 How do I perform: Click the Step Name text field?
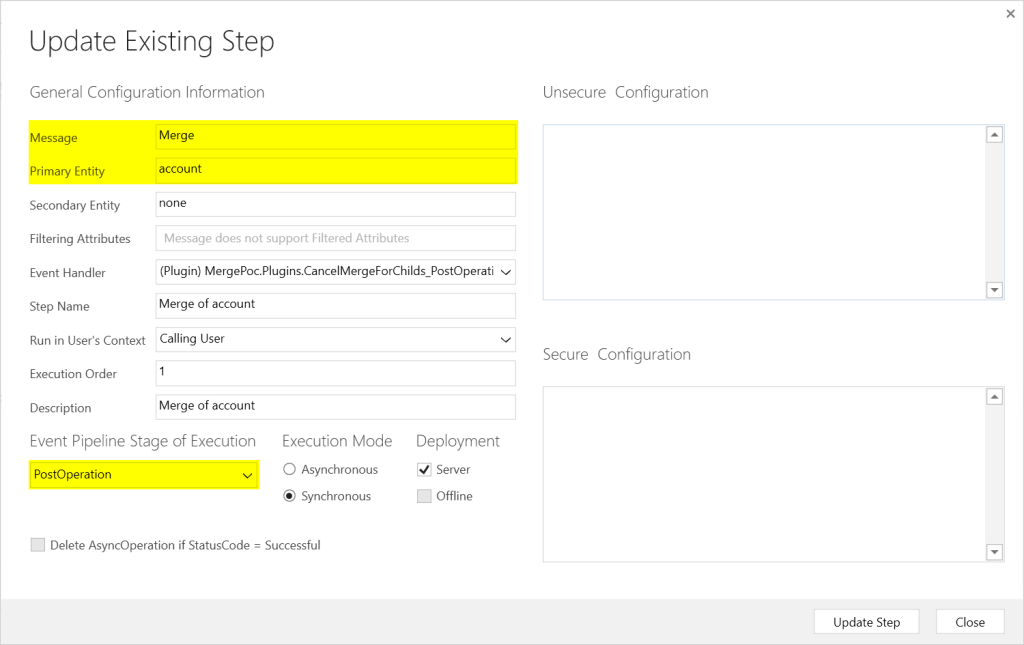click(x=335, y=305)
